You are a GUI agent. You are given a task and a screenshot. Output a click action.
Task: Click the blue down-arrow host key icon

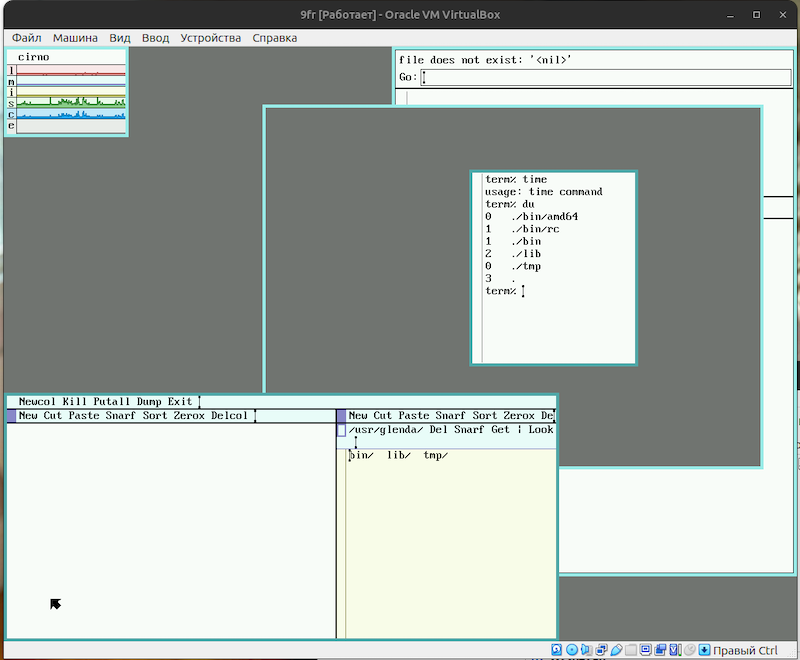pyautogui.click(x=704, y=650)
